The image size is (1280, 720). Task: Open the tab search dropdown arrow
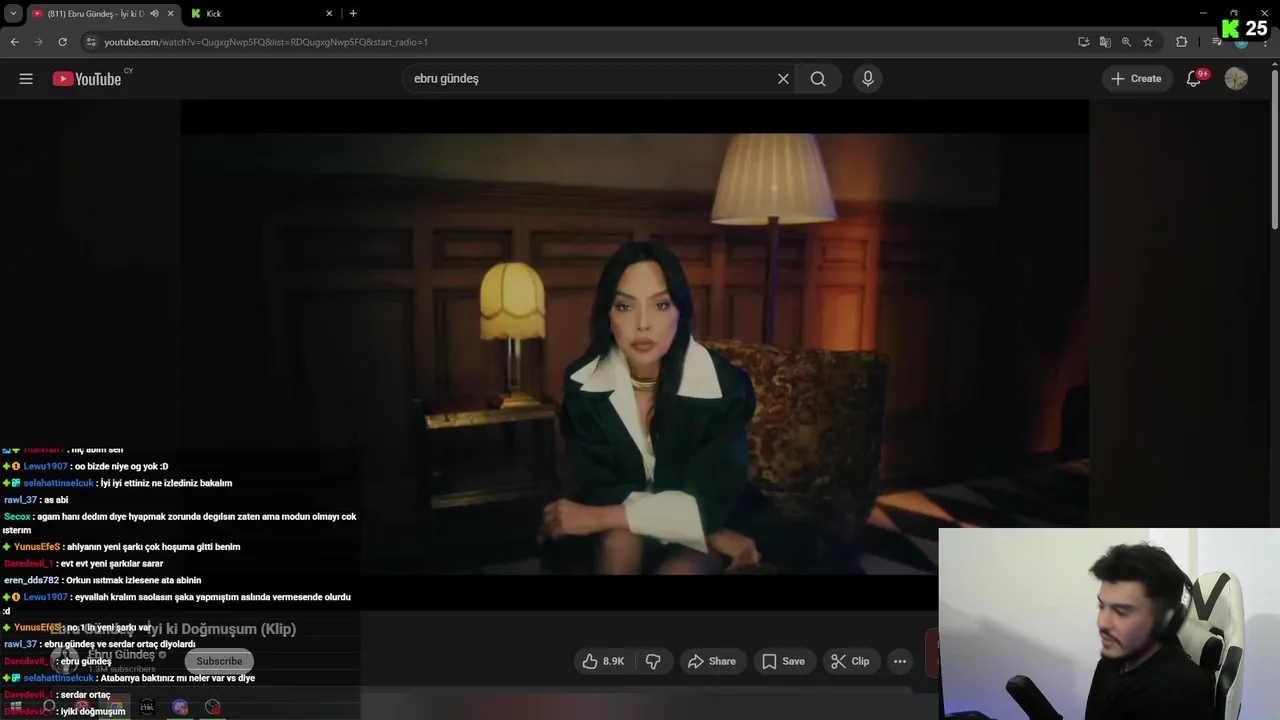(13, 13)
